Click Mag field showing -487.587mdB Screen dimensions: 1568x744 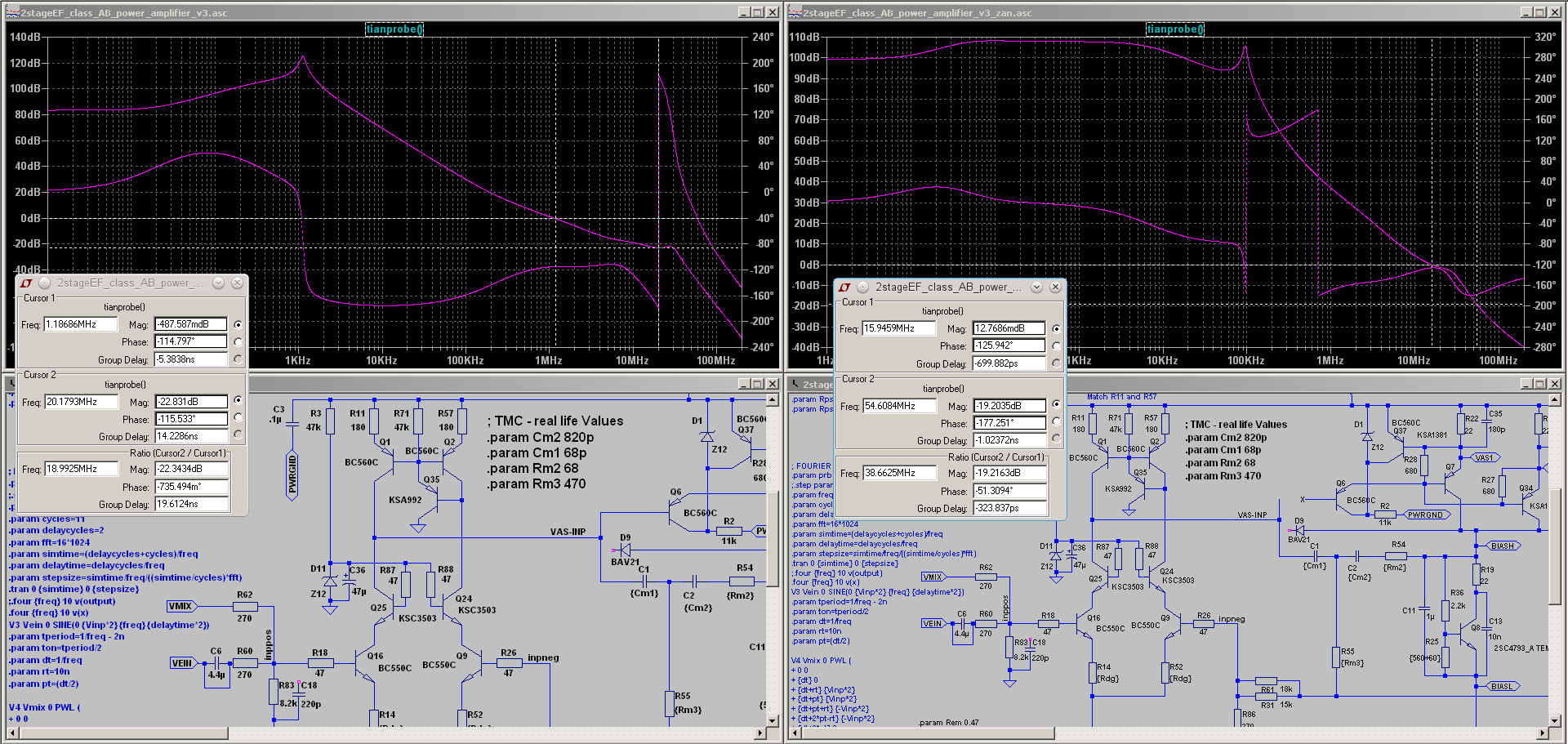click(x=191, y=324)
